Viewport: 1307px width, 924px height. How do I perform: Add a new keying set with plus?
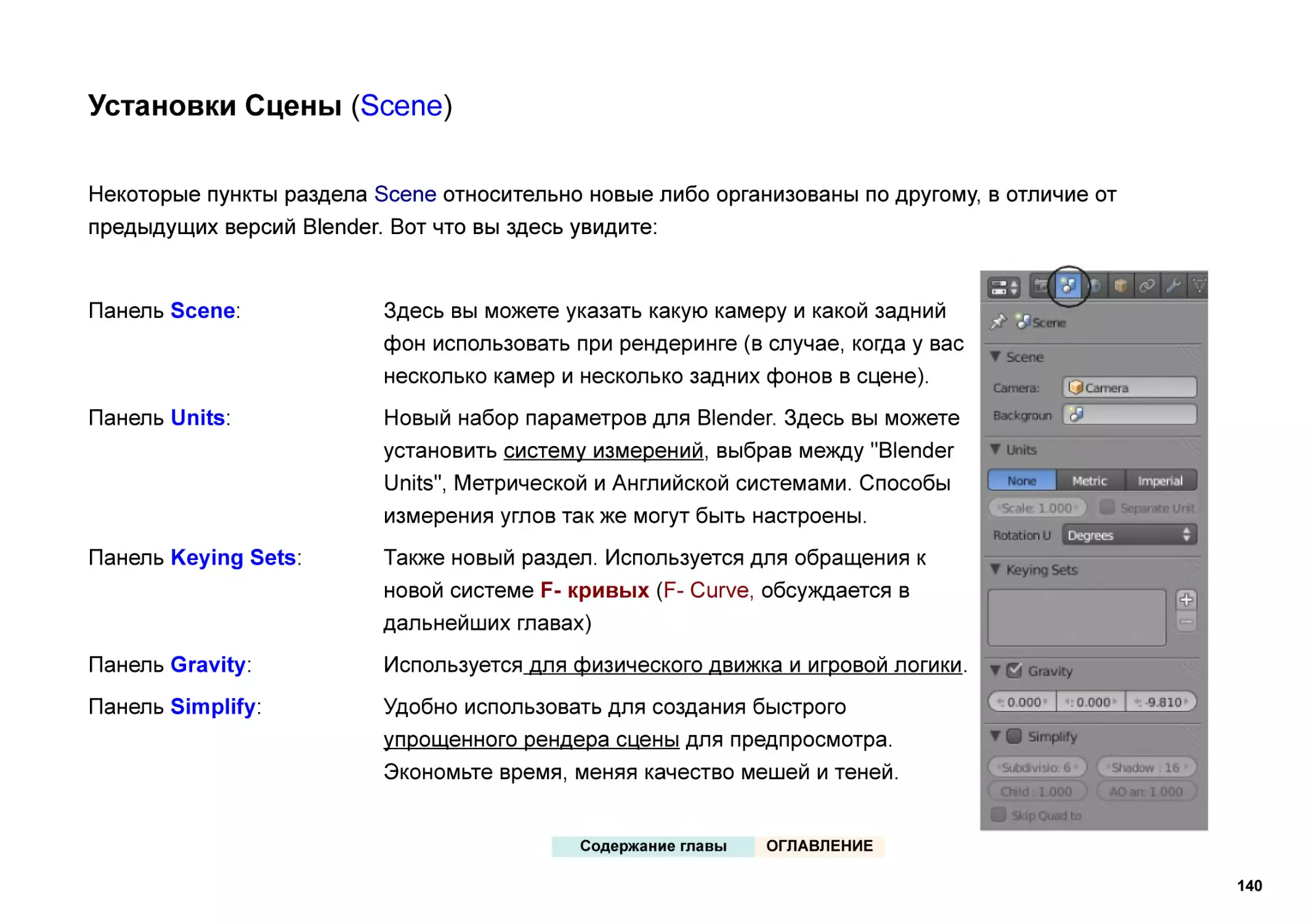1186,599
